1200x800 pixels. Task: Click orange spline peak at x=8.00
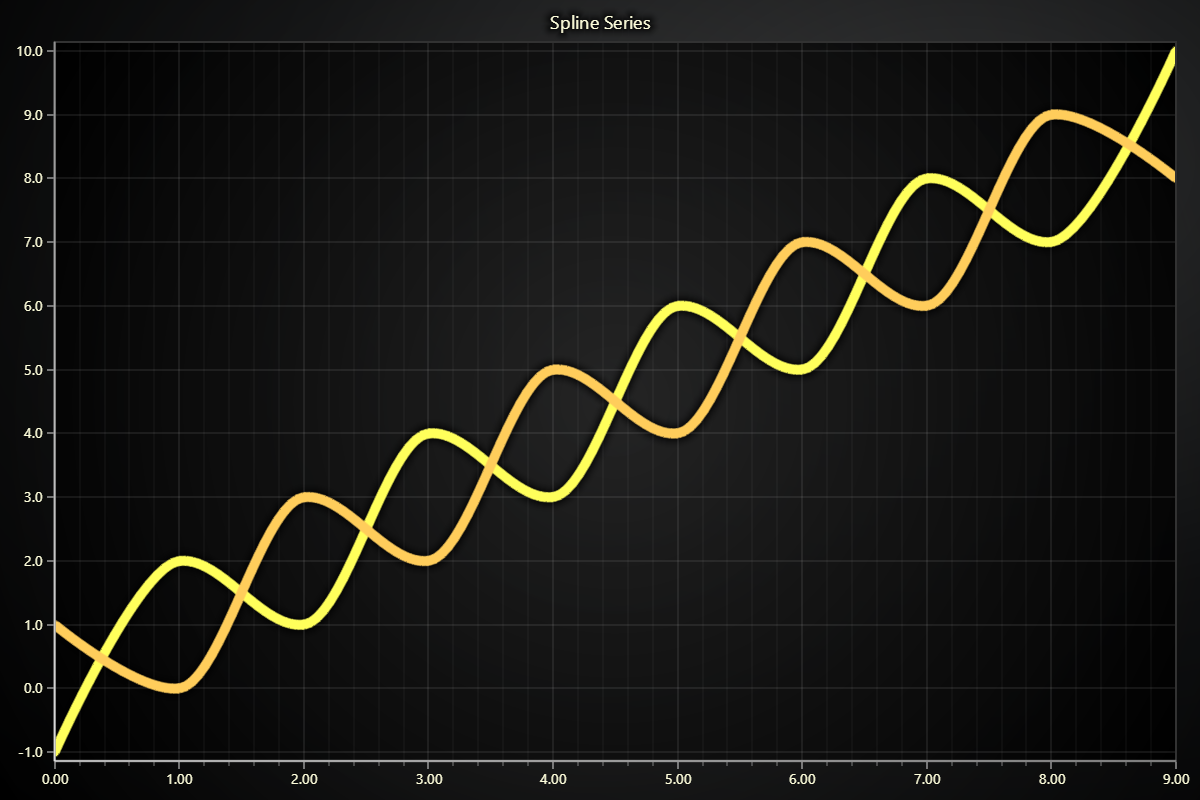pyautogui.click(x=1053, y=115)
